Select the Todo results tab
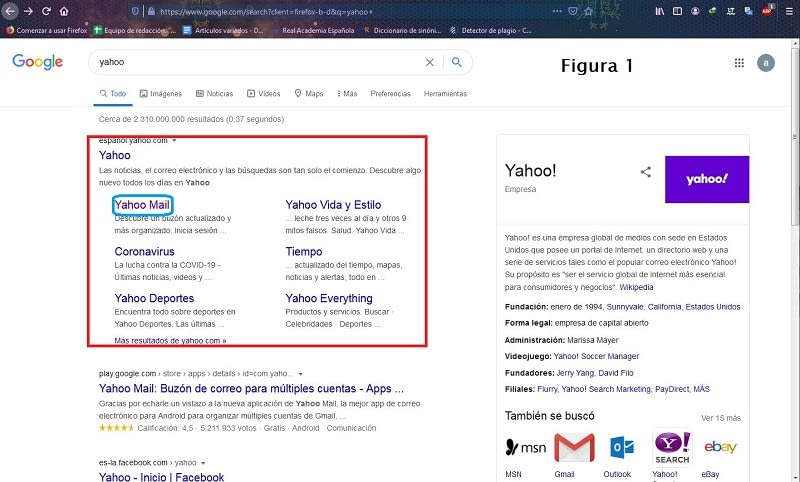 [x=113, y=94]
